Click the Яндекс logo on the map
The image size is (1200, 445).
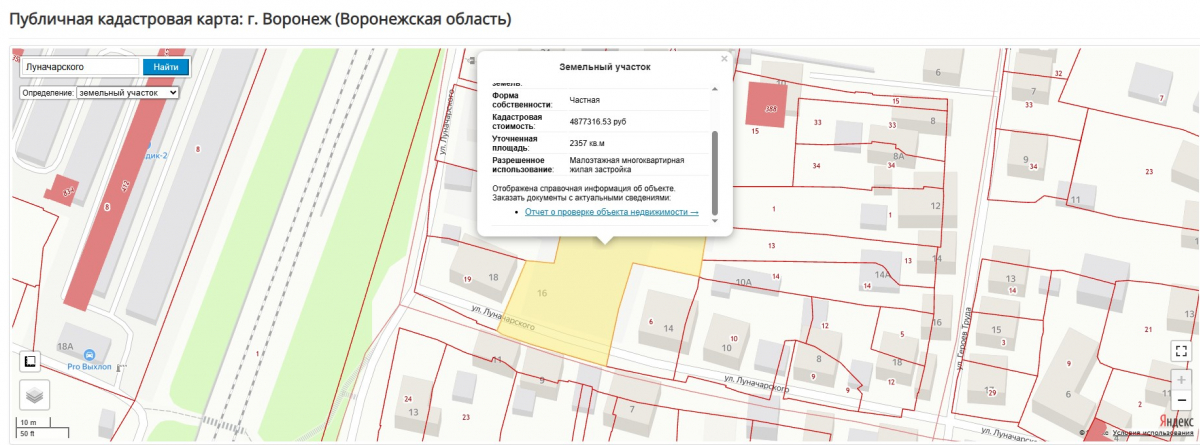pyautogui.click(x=1177, y=420)
